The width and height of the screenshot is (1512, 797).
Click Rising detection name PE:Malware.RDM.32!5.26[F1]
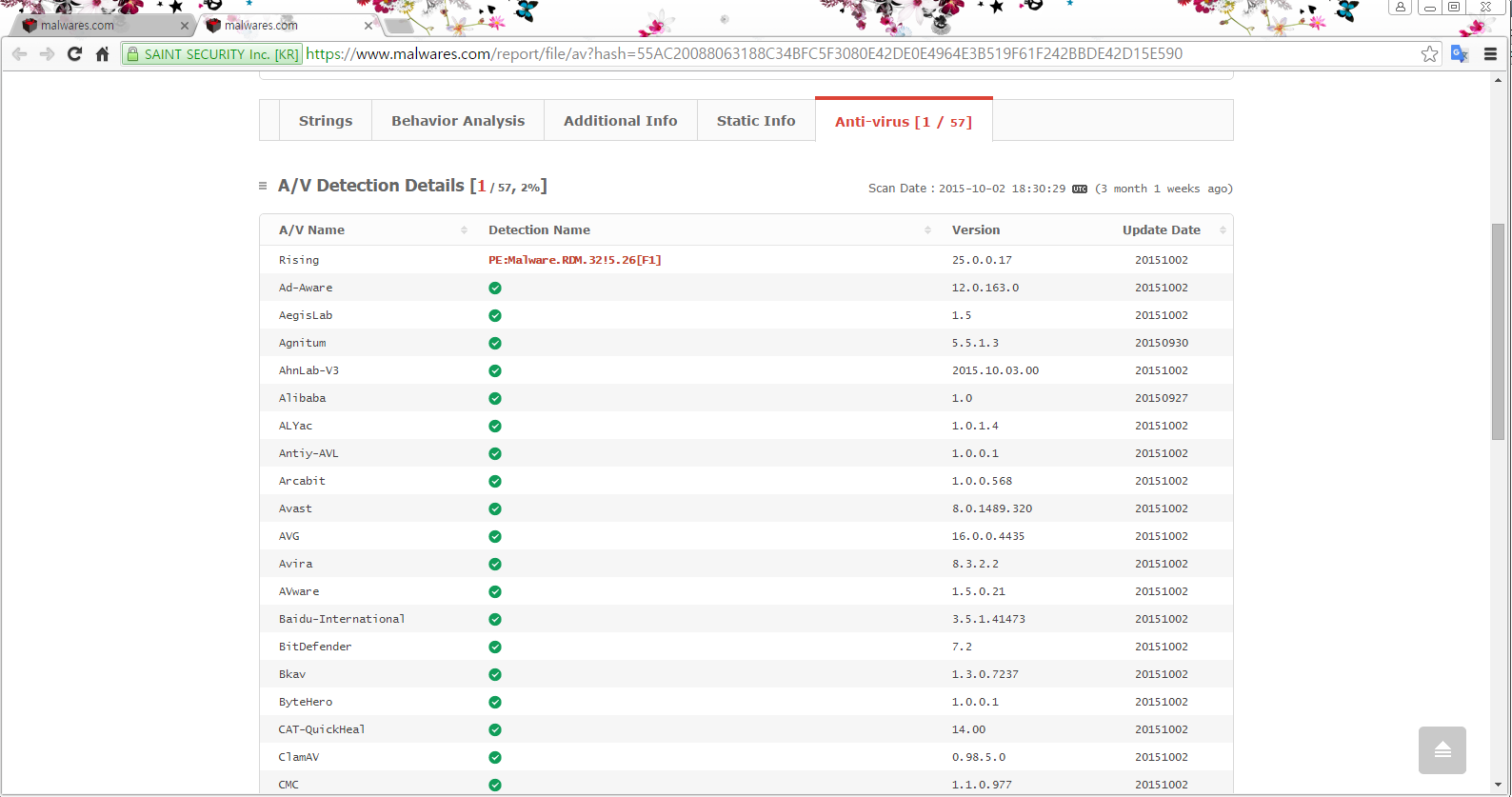point(575,260)
